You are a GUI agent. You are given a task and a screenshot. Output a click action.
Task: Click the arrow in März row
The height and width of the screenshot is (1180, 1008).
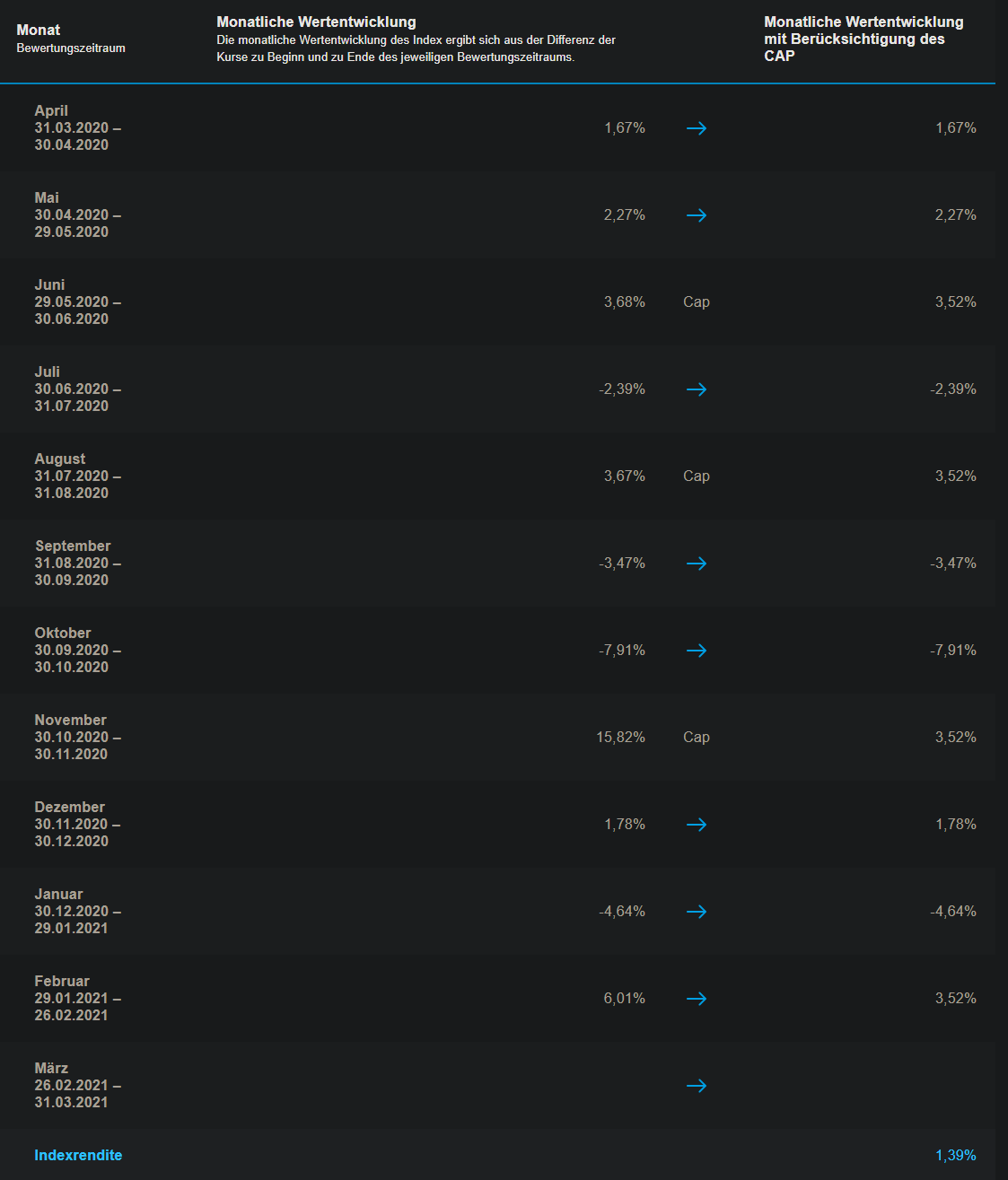pos(697,1086)
